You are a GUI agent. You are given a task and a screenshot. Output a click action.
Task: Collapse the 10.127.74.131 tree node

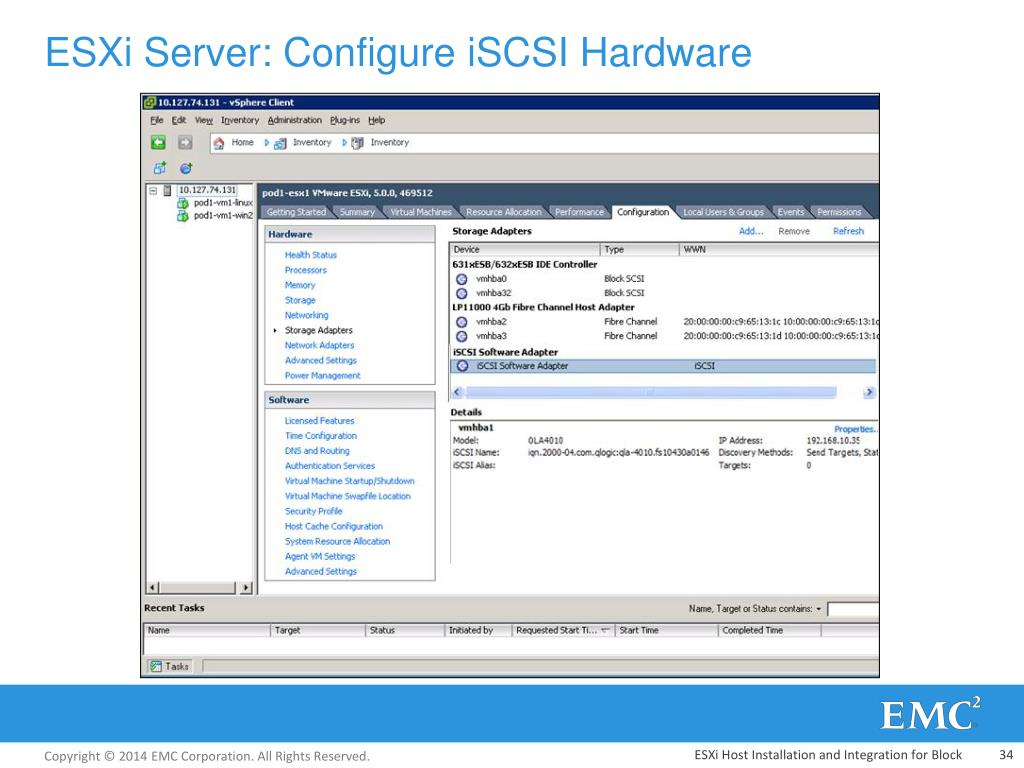pyautogui.click(x=153, y=191)
